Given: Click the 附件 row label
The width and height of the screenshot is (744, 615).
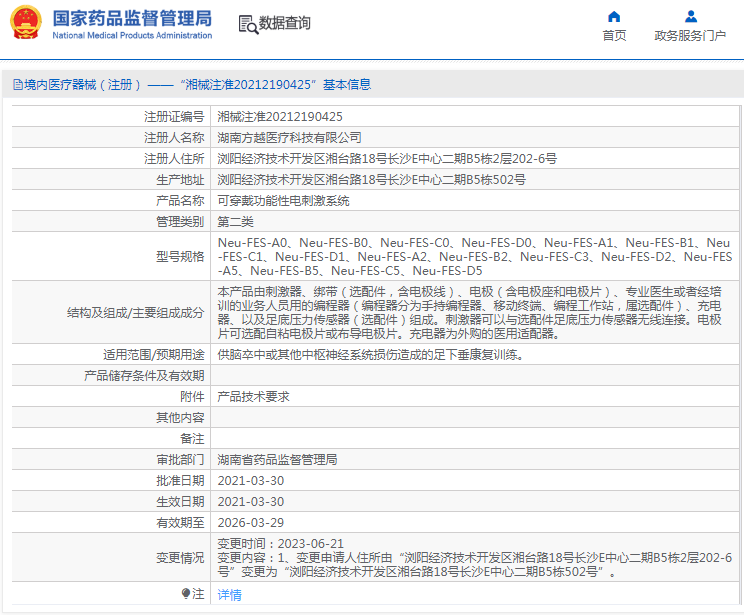Looking at the screenshot, I should tap(192, 397).
